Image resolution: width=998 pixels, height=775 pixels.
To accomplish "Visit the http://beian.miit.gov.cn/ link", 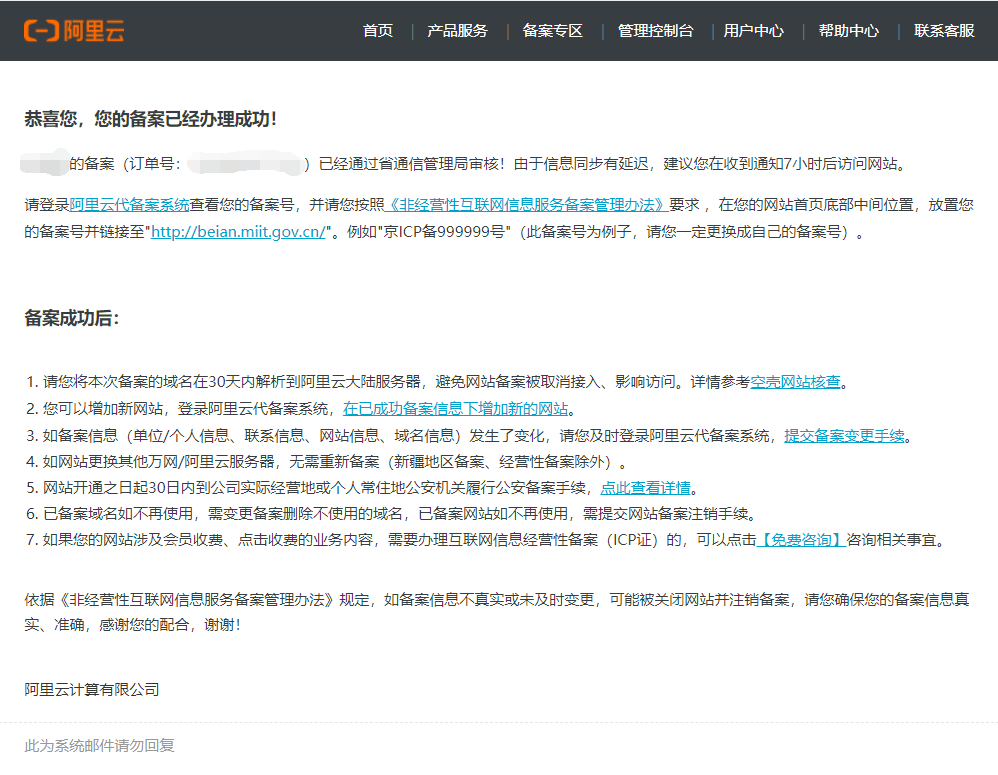I will (239, 232).
